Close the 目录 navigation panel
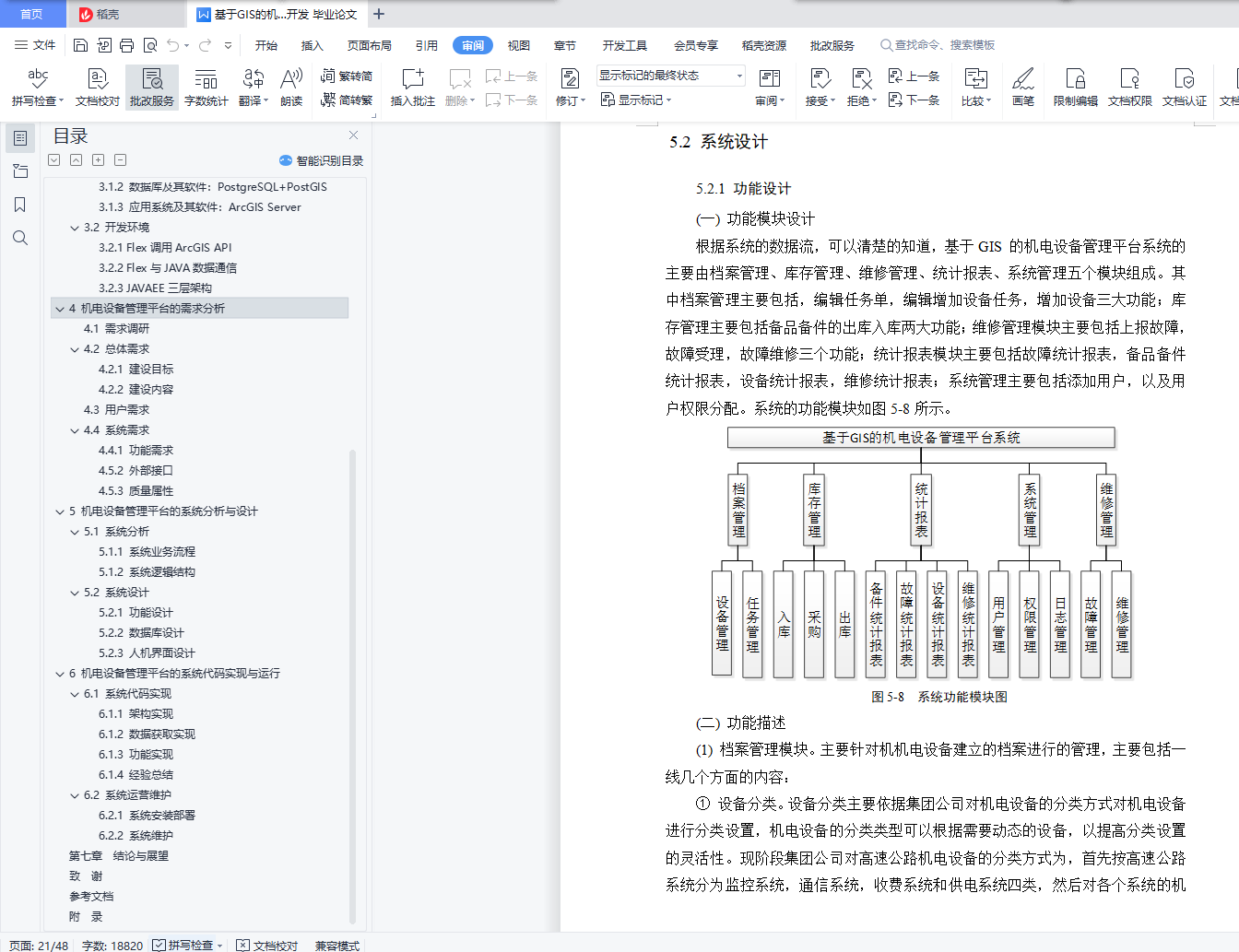The width and height of the screenshot is (1239, 952). (353, 135)
